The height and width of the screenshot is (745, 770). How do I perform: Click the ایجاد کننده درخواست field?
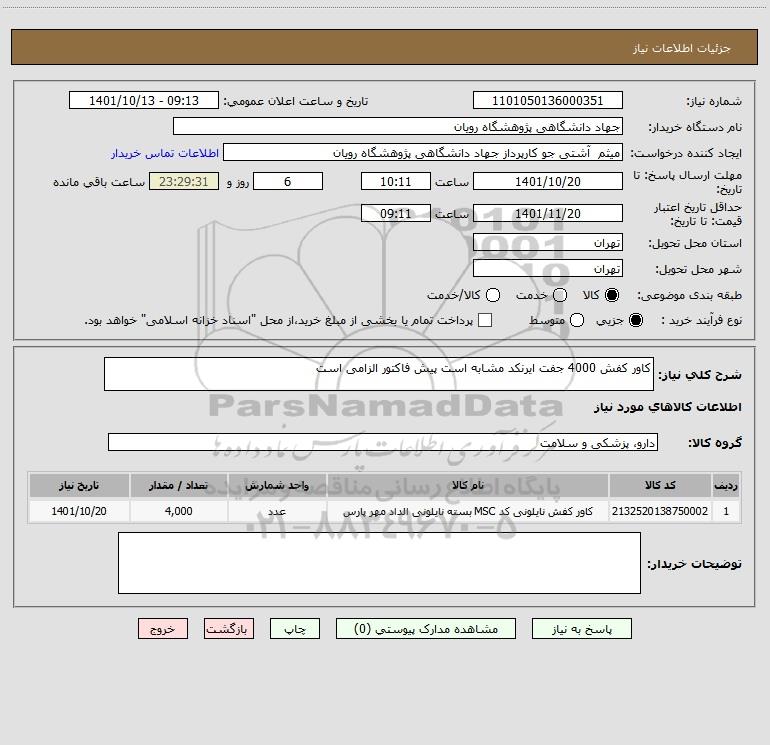423,152
